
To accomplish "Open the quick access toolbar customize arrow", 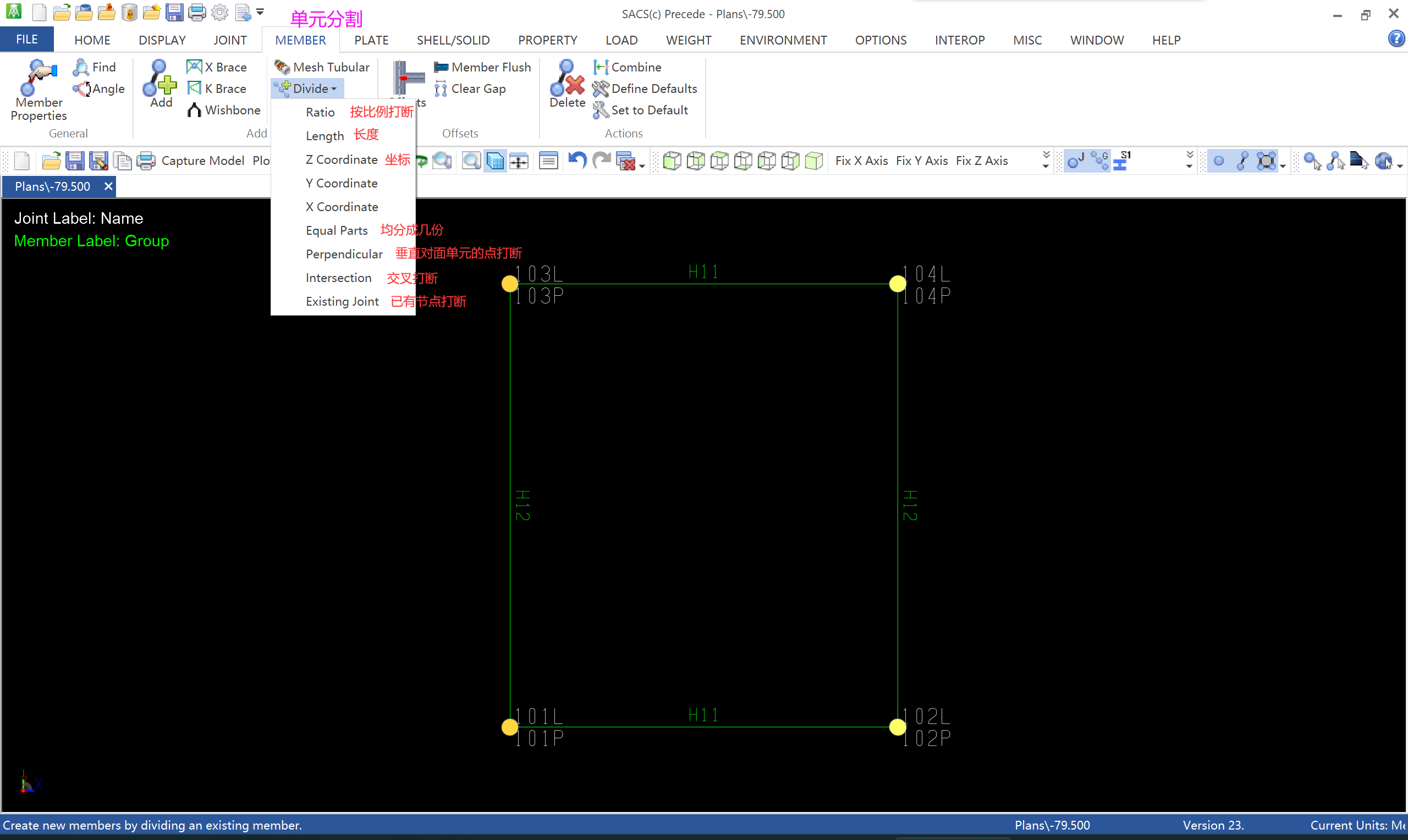I will pyautogui.click(x=261, y=12).
